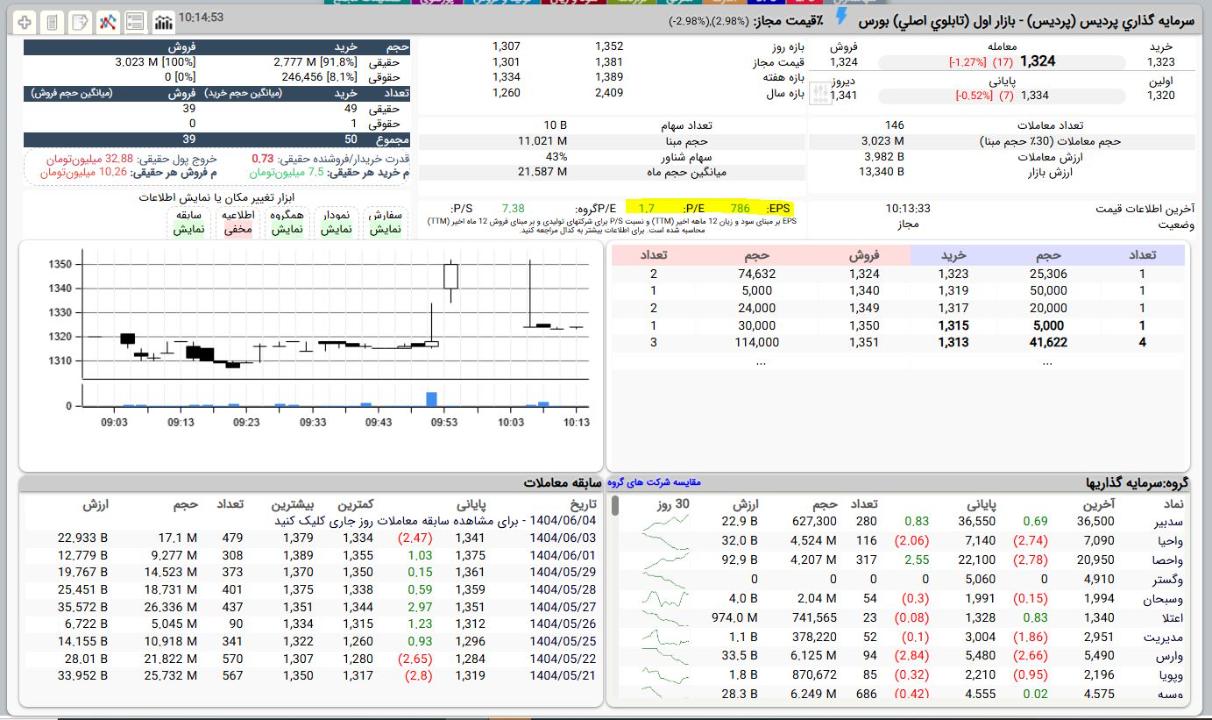Click the document page icon in toolbar
This screenshot has height=720, width=1212.
point(51,21)
